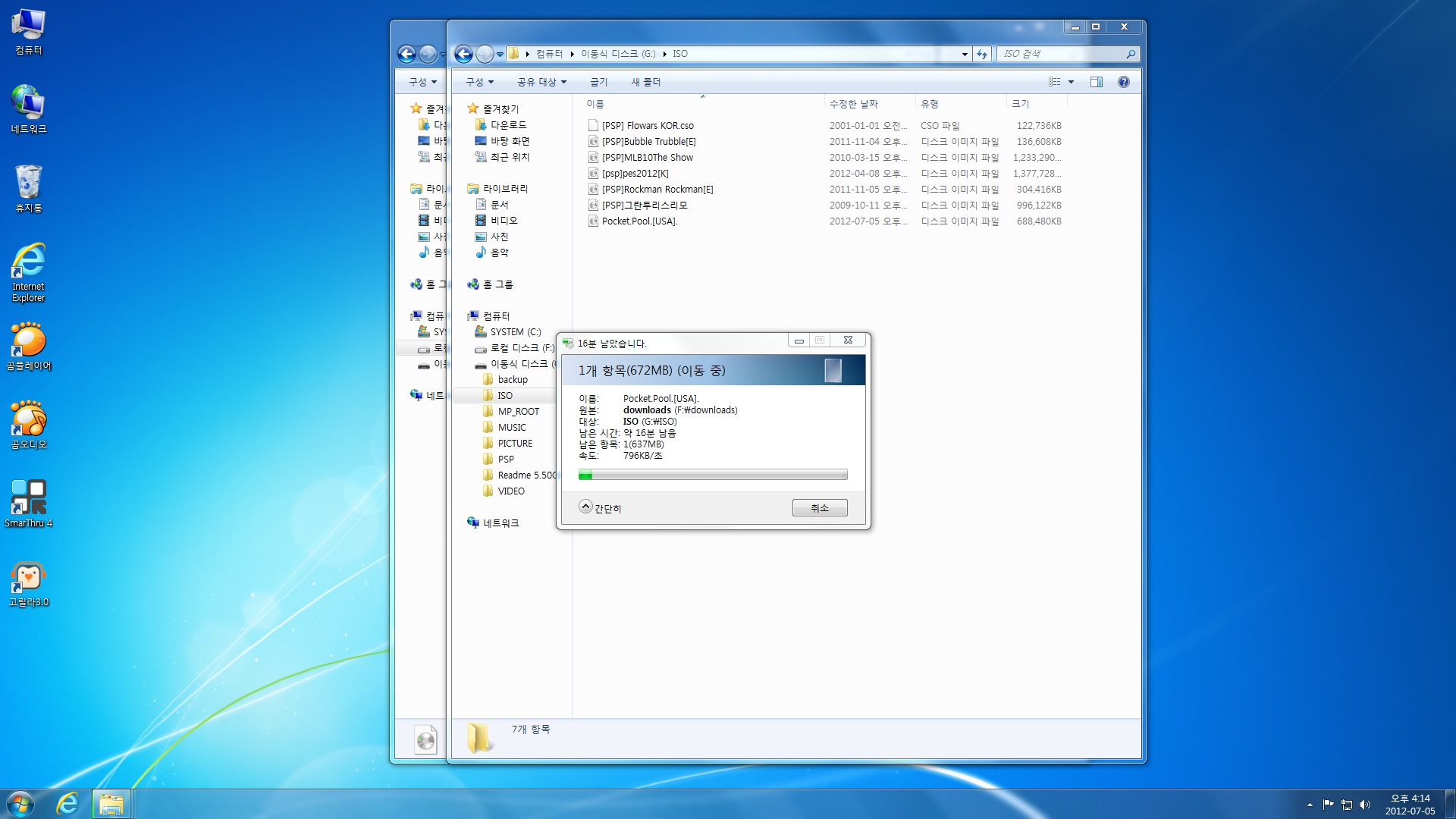Open the Windows Start button
The image size is (1456, 819).
pyautogui.click(x=20, y=804)
